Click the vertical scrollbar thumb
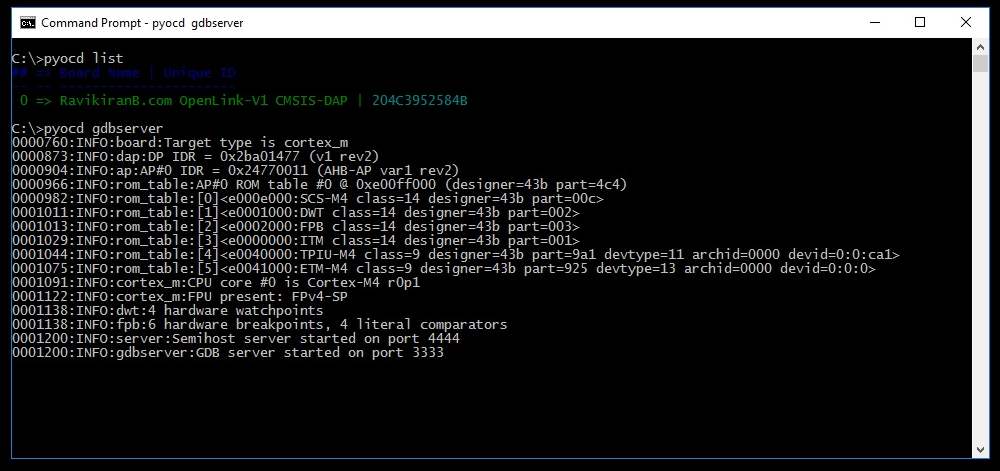 tap(980, 64)
